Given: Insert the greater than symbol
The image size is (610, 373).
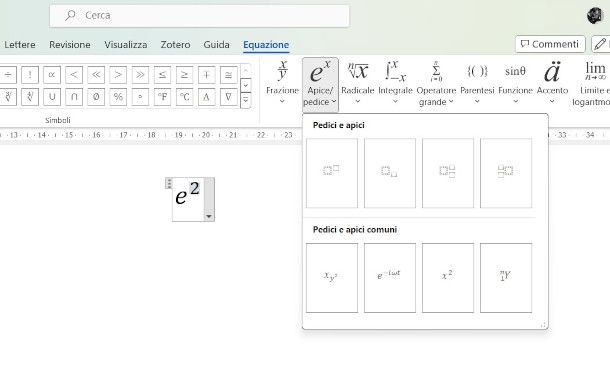Looking at the screenshot, I should point(118,74).
